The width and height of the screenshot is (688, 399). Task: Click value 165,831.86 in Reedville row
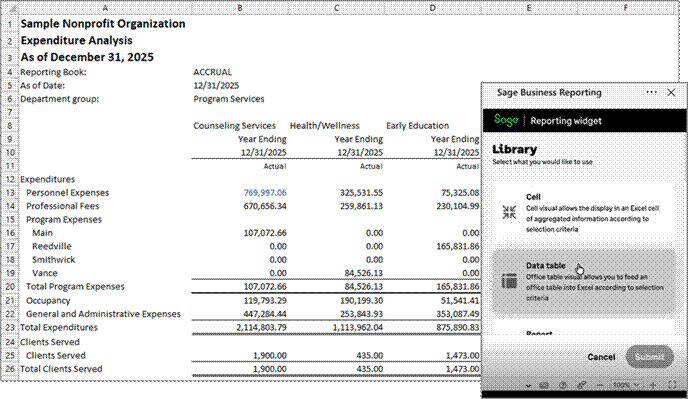458,246
